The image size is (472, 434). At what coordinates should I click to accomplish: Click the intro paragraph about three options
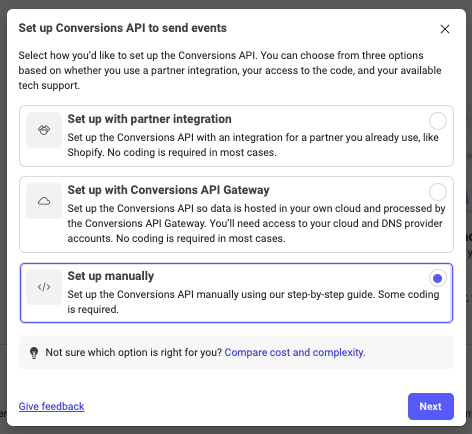(x=230, y=70)
